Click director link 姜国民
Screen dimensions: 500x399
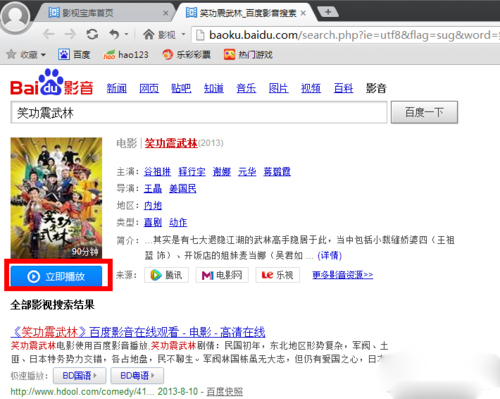pyautogui.click(x=183, y=189)
